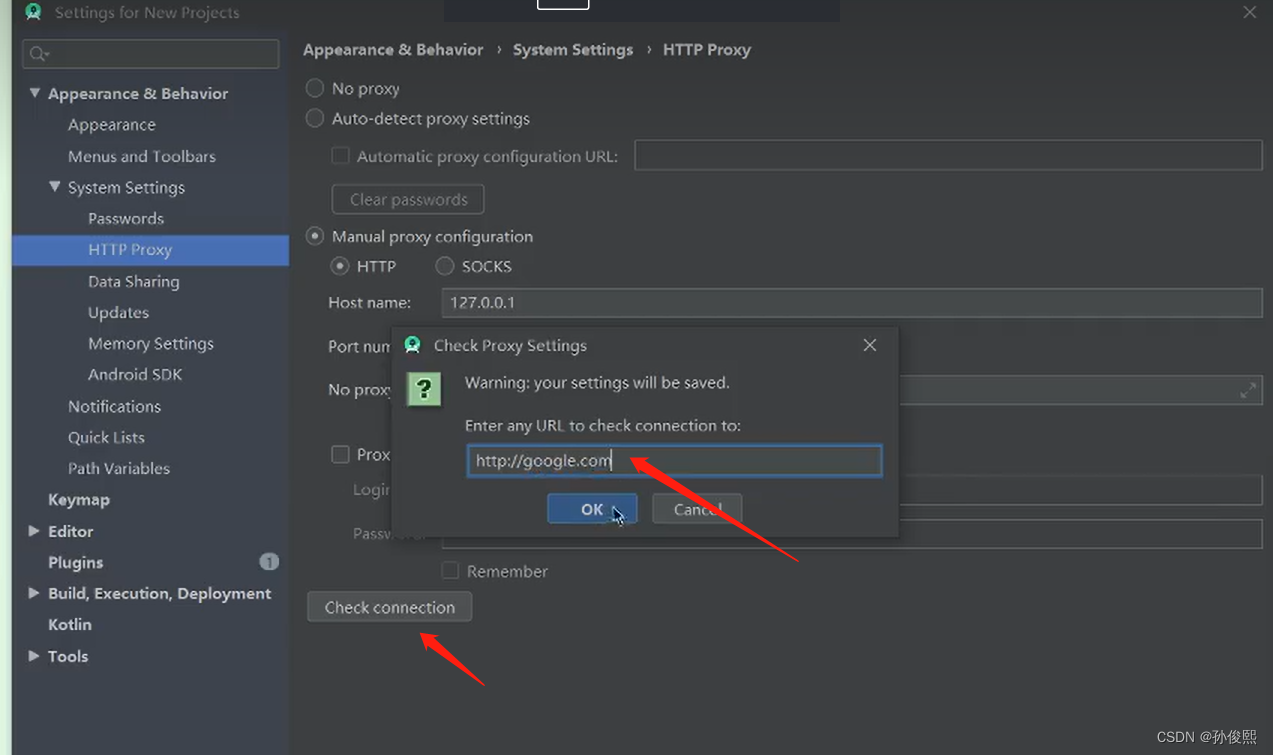The image size is (1273, 755).
Task: Open Quick Lists settings
Action: pyautogui.click(x=106, y=437)
